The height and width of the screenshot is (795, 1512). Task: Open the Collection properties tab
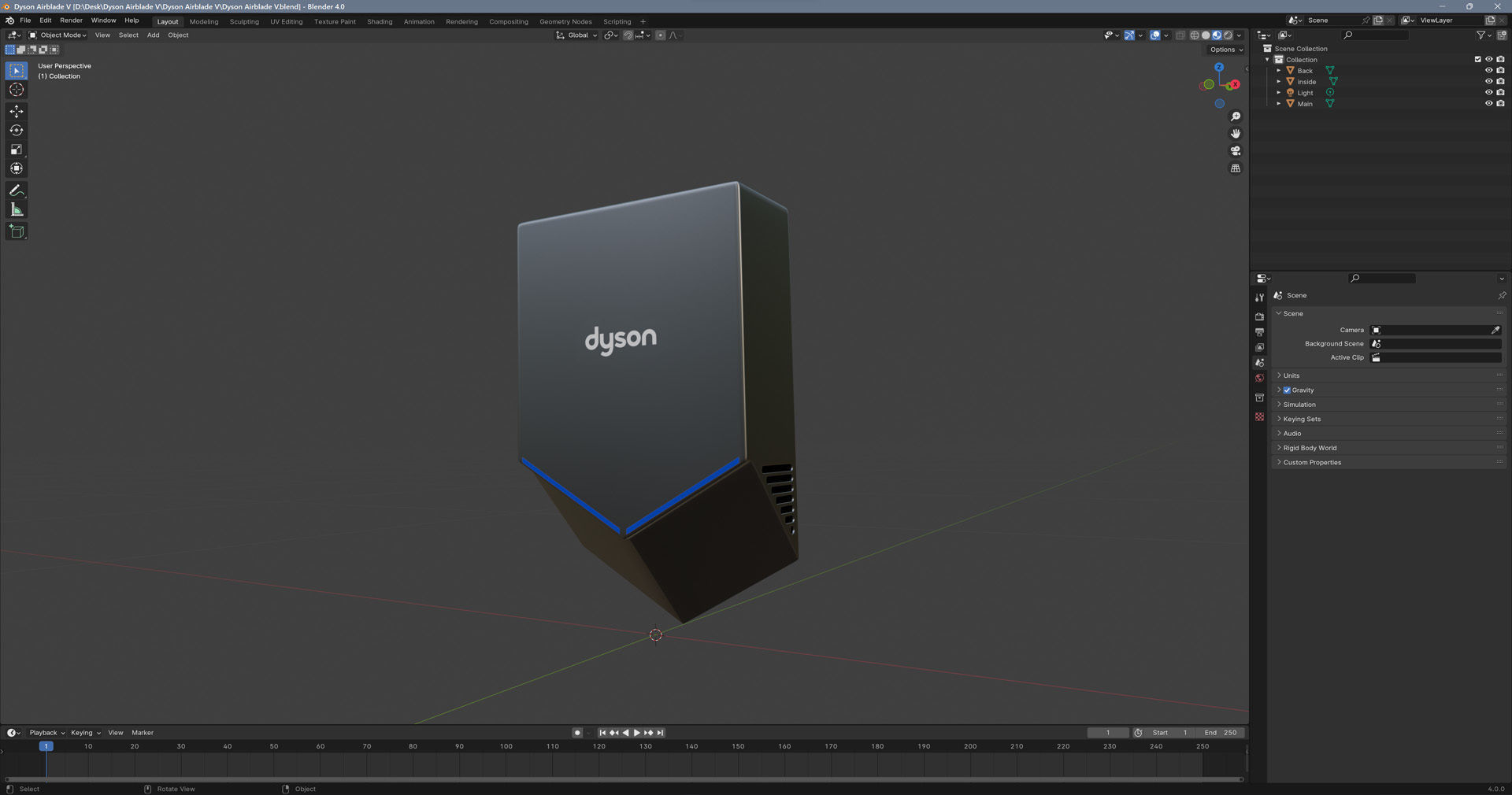(1260, 397)
